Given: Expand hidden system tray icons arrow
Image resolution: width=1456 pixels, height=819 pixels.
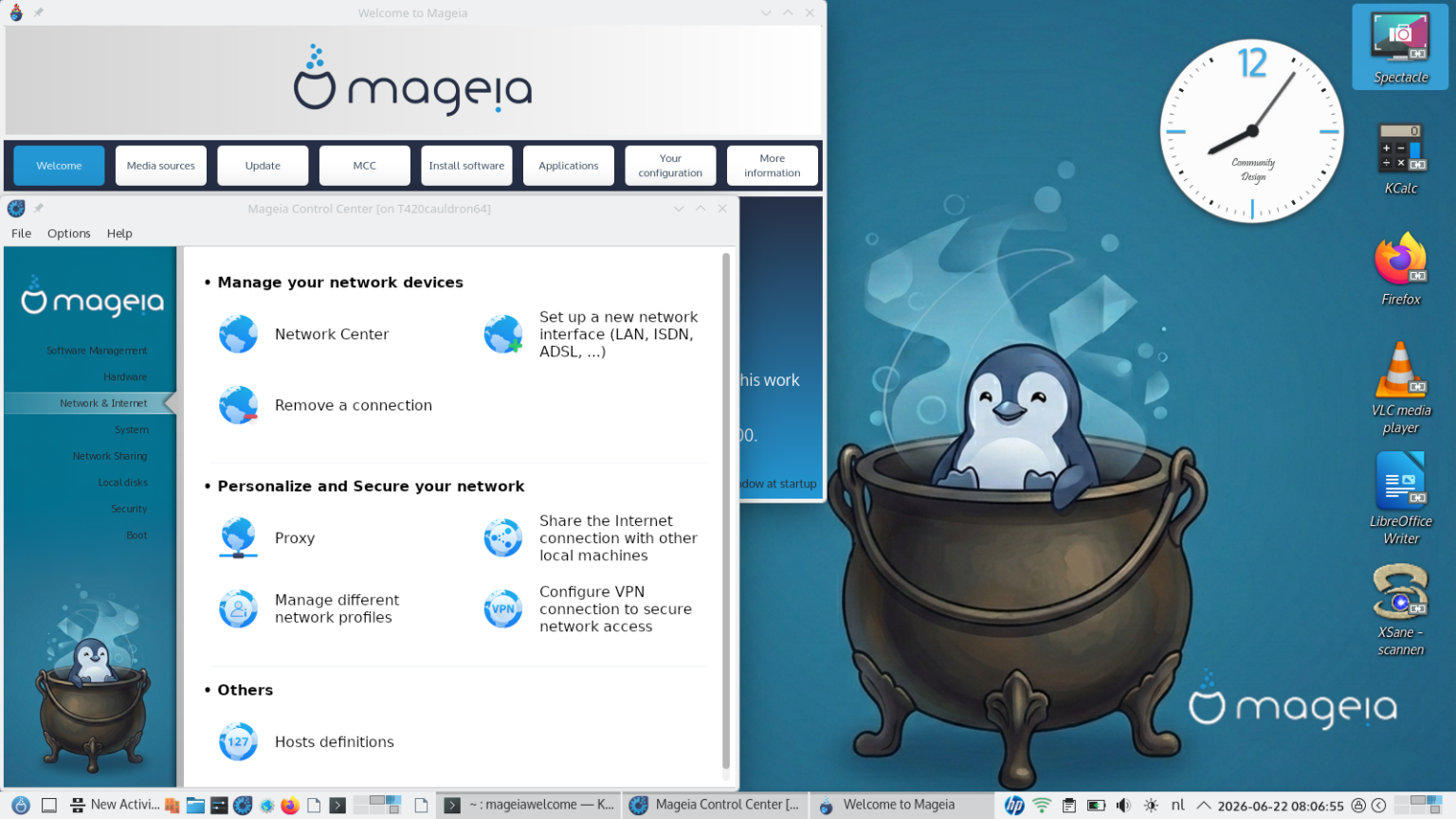Looking at the screenshot, I should [1204, 805].
